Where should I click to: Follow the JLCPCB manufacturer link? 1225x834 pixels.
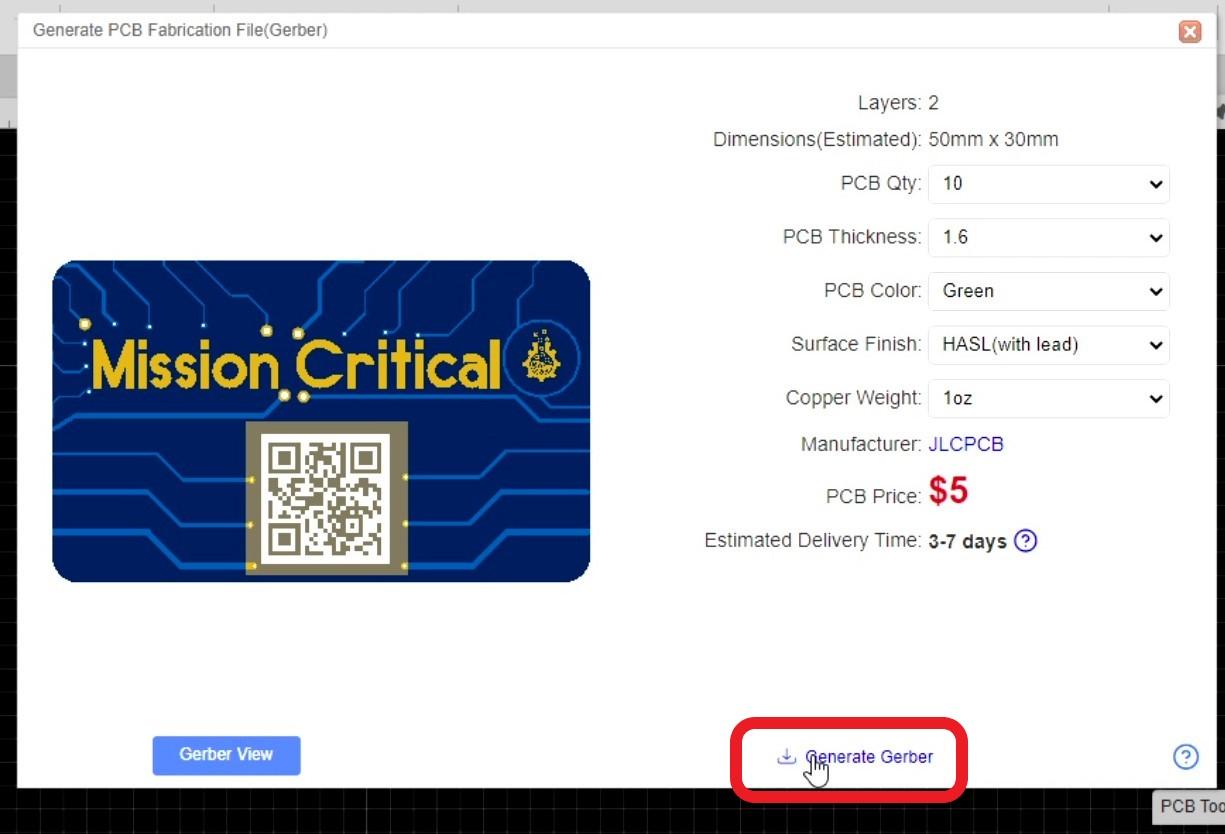pyautogui.click(x=966, y=444)
